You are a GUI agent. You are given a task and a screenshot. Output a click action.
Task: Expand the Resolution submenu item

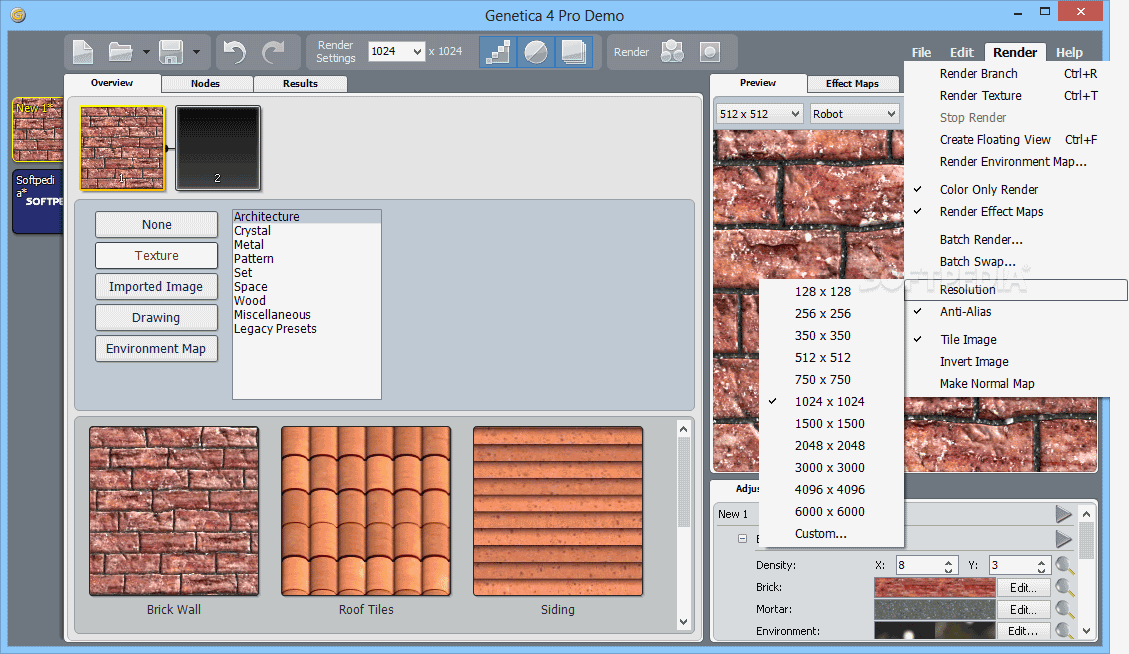pyautogui.click(x=1015, y=290)
